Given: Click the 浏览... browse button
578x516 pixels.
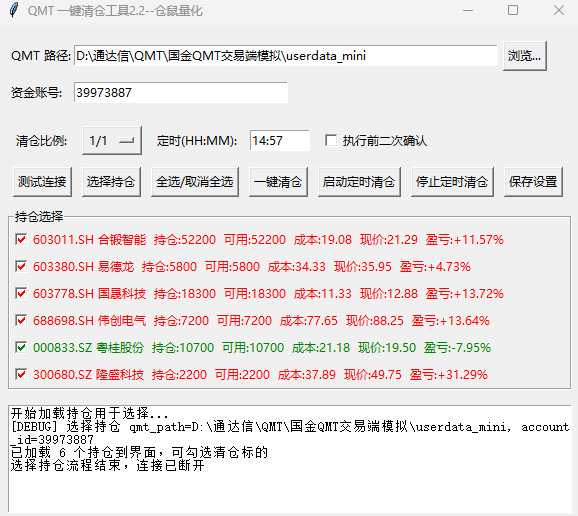Looking at the screenshot, I should [525, 56].
